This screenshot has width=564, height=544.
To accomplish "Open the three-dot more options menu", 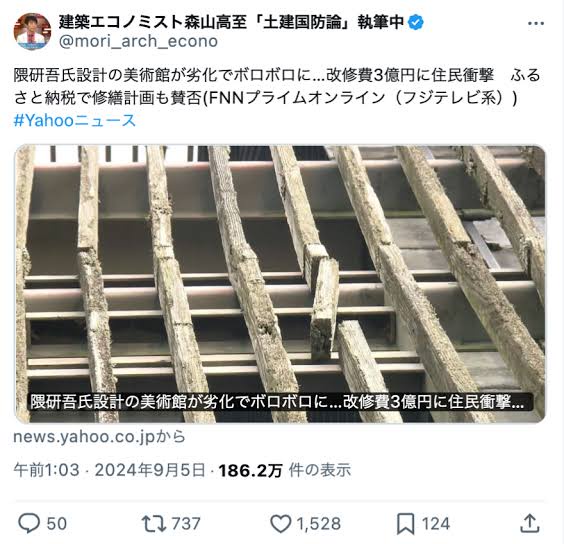I will [x=536, y=24].
